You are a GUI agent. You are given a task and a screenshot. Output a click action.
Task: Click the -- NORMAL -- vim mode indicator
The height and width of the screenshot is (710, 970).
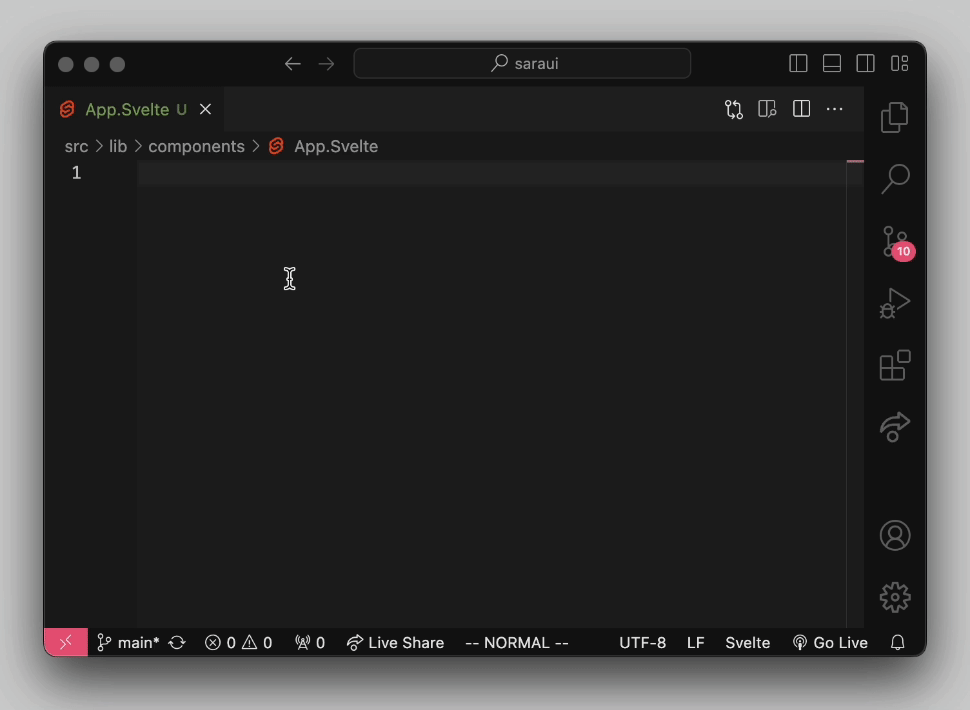[517, 643]
